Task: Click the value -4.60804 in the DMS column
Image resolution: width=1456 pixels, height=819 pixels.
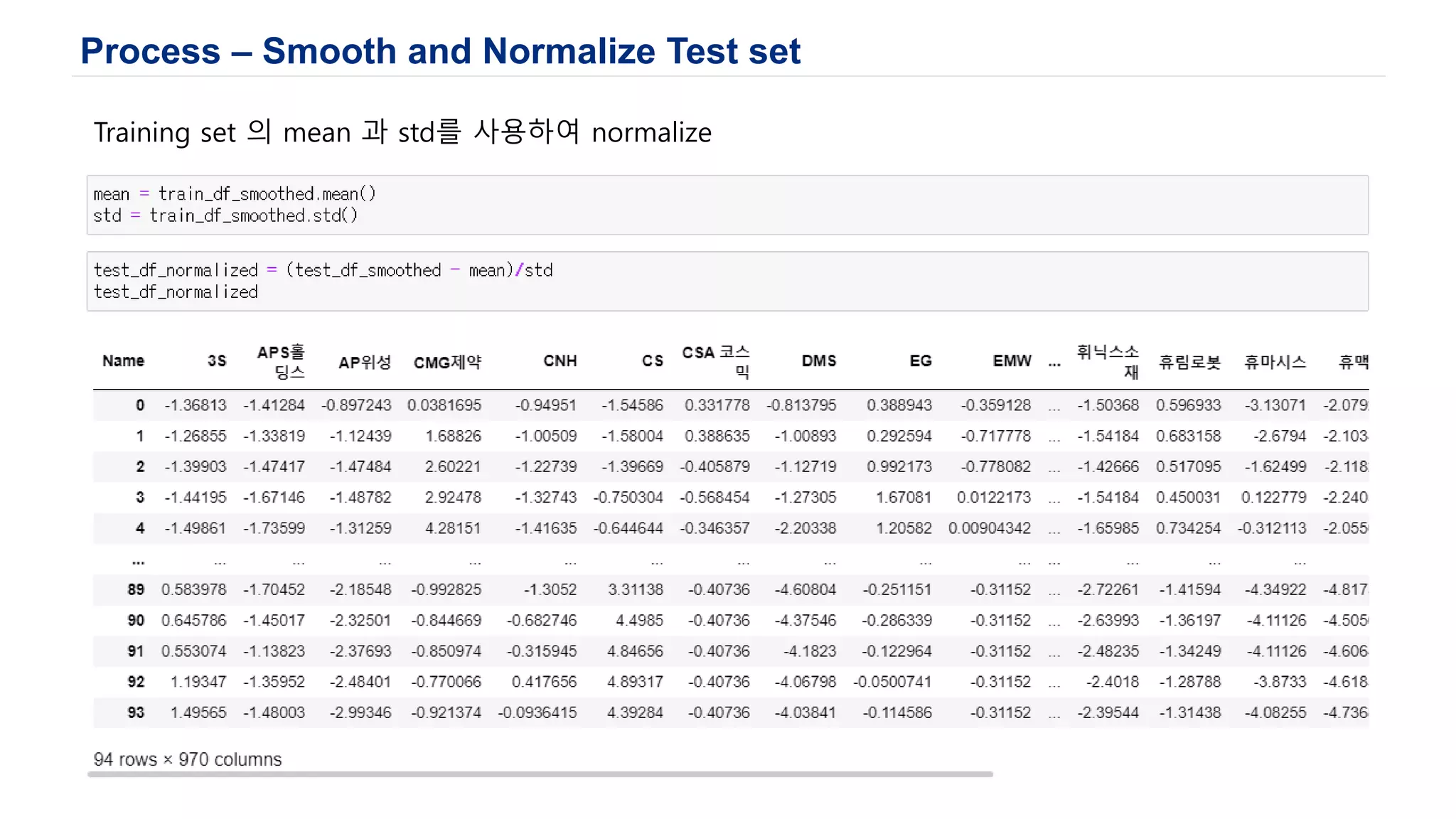Action: (x=805, y=589)
